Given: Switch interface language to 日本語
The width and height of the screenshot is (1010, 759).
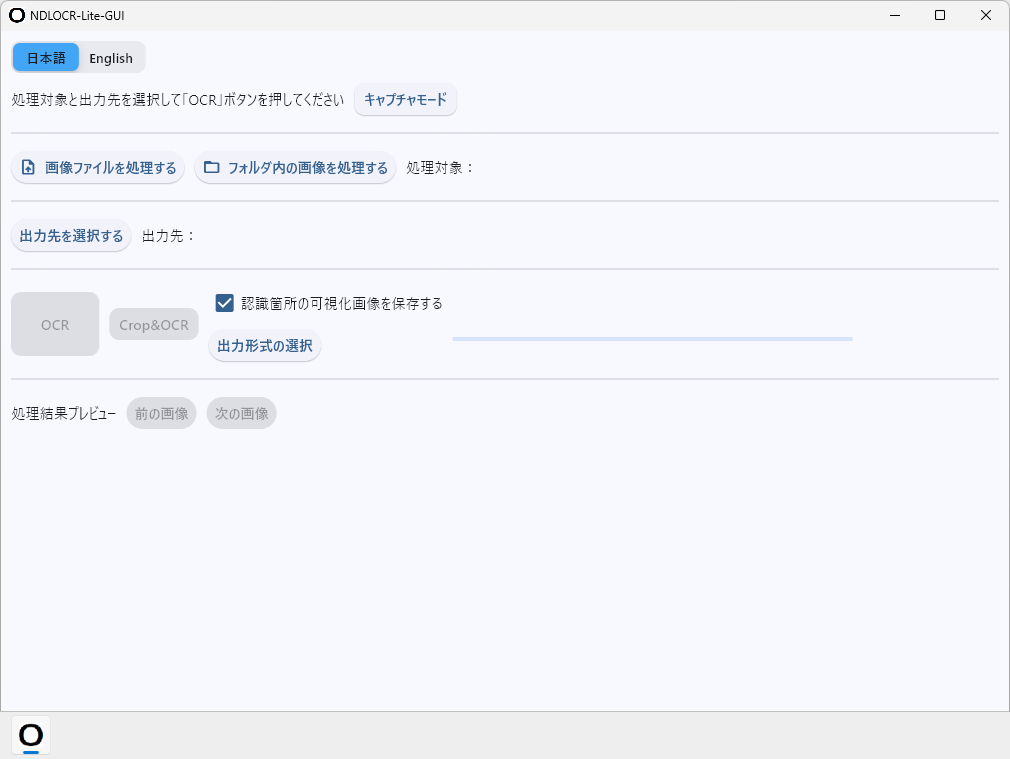Looking at the screenshot, I should pyautogui.click(x=46, y=58).
